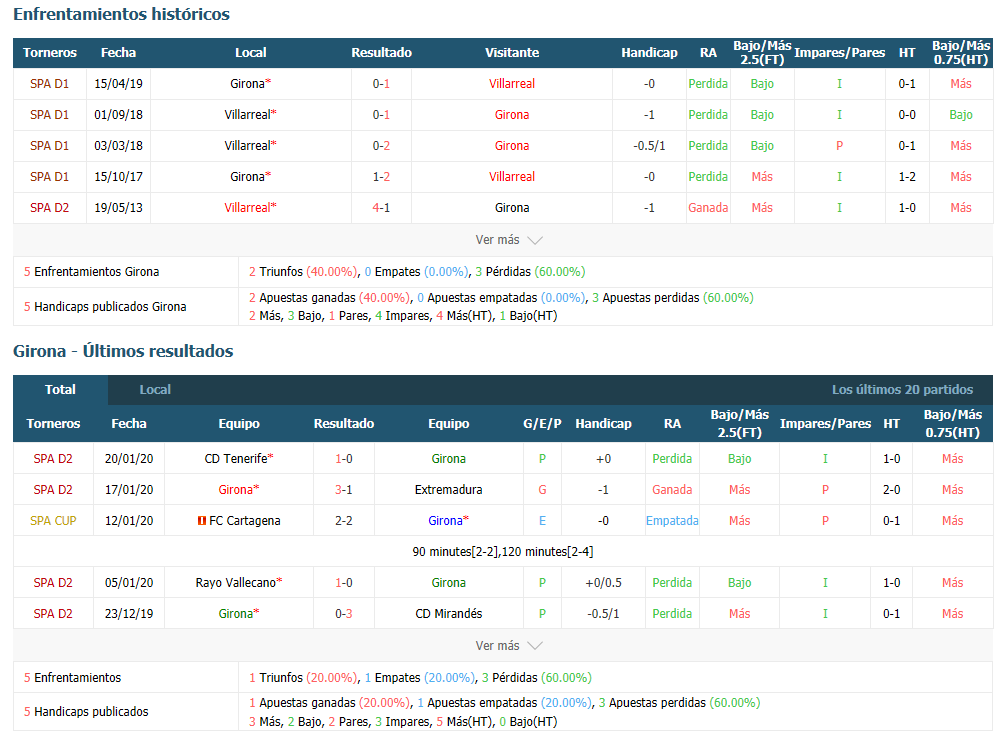Click the '90 minutes[2-2],120 minutes[2-4]' note

pyautogui.click(x=503, y=551)
